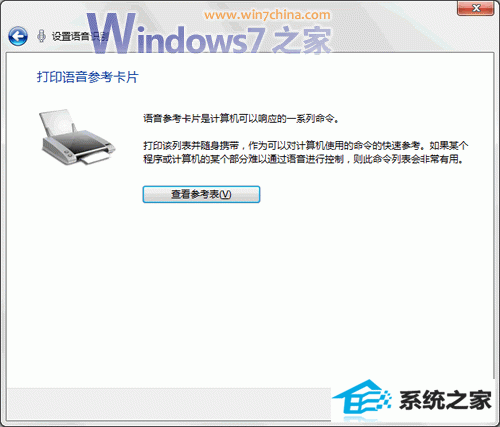Click the microphone icon in title bar
Image resolution: width=500 pixels, height=427 pixels.
(41, 36)
